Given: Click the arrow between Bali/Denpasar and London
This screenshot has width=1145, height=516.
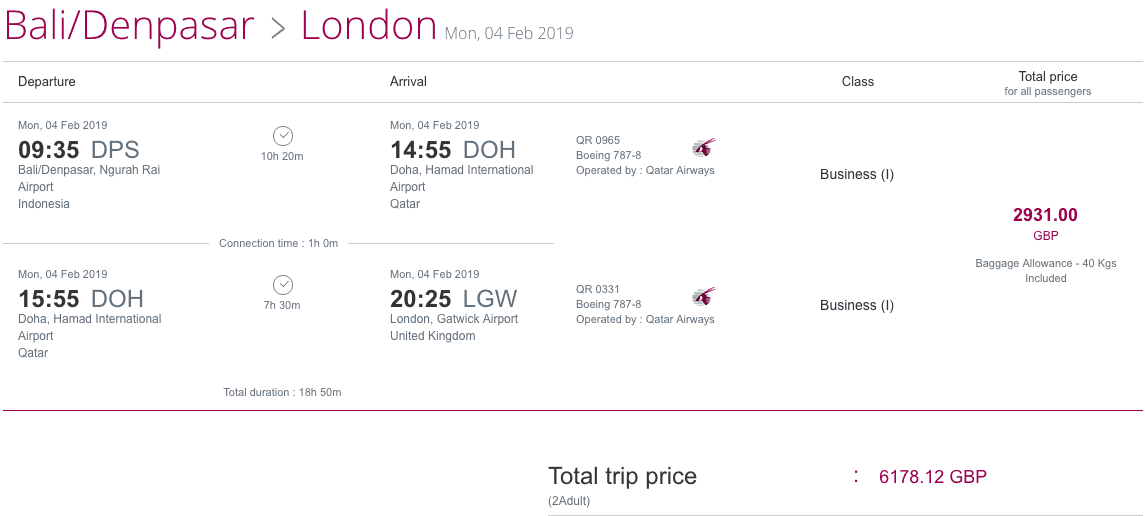Looking at the screenshot, I should [278, 28].
